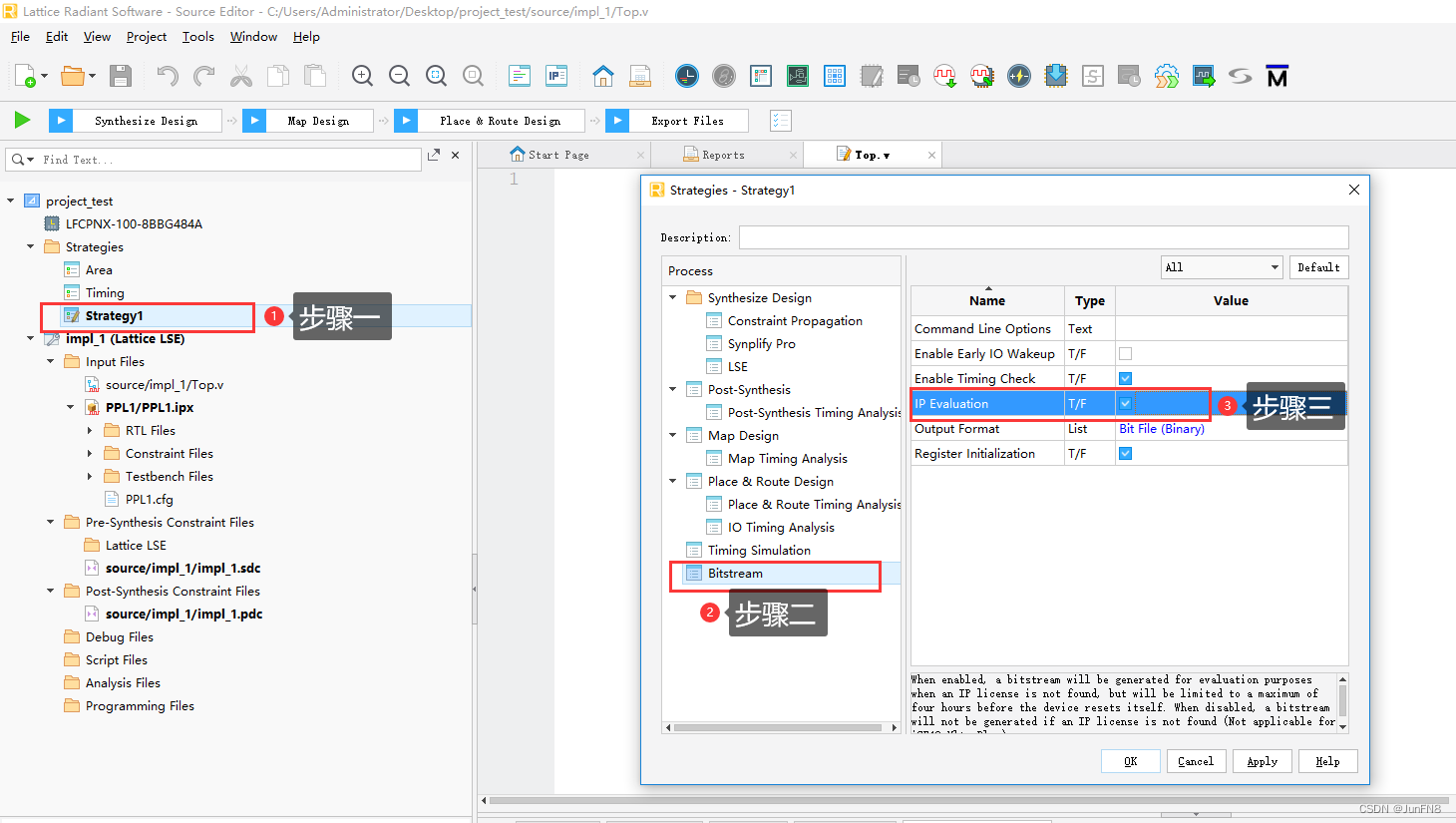Click the Zoom In magnifier icon
Screen dimensions: 1456x823
click(x=363, y=76)
